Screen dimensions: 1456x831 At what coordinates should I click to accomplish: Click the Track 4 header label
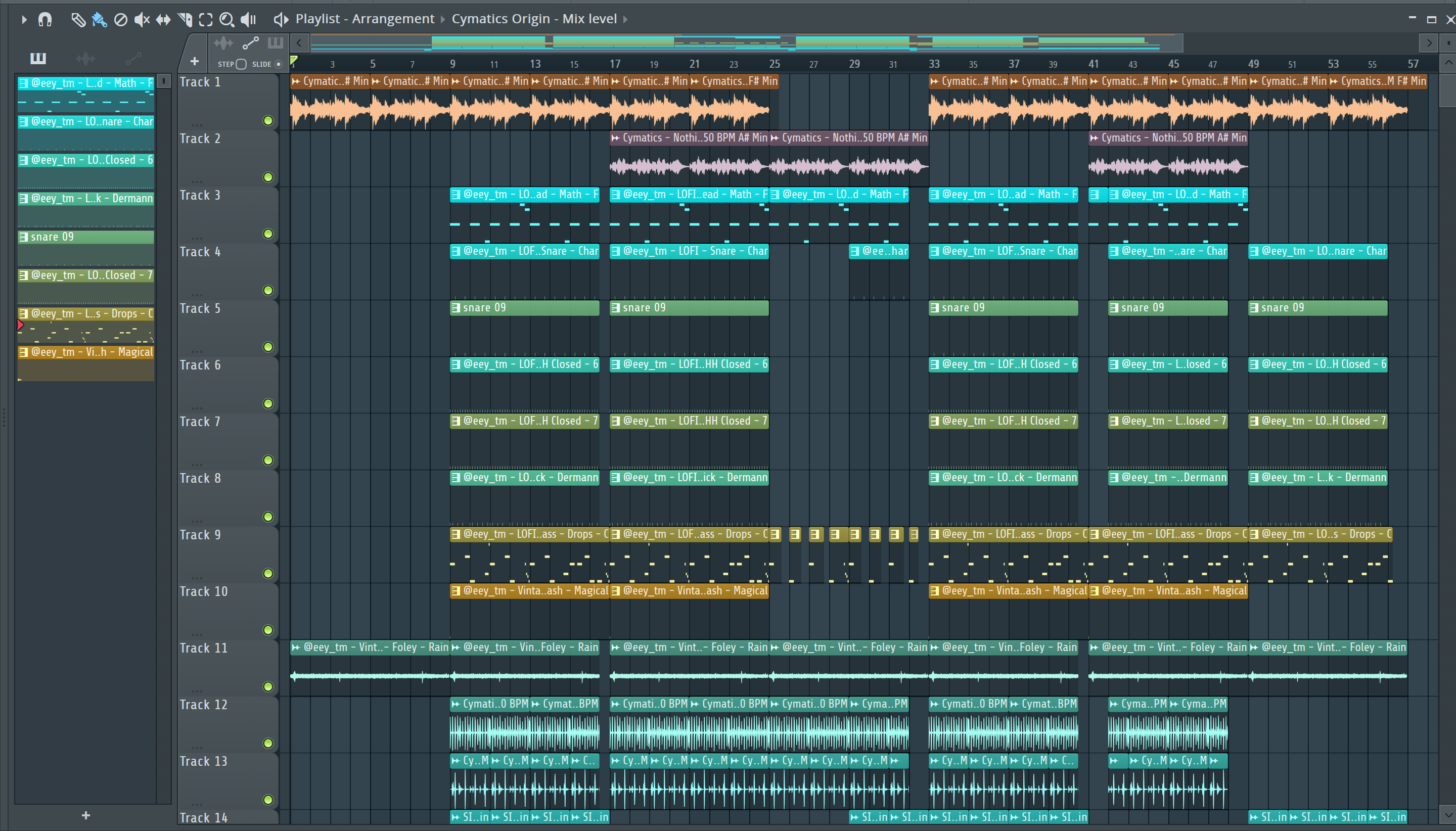tap(200, 252)
